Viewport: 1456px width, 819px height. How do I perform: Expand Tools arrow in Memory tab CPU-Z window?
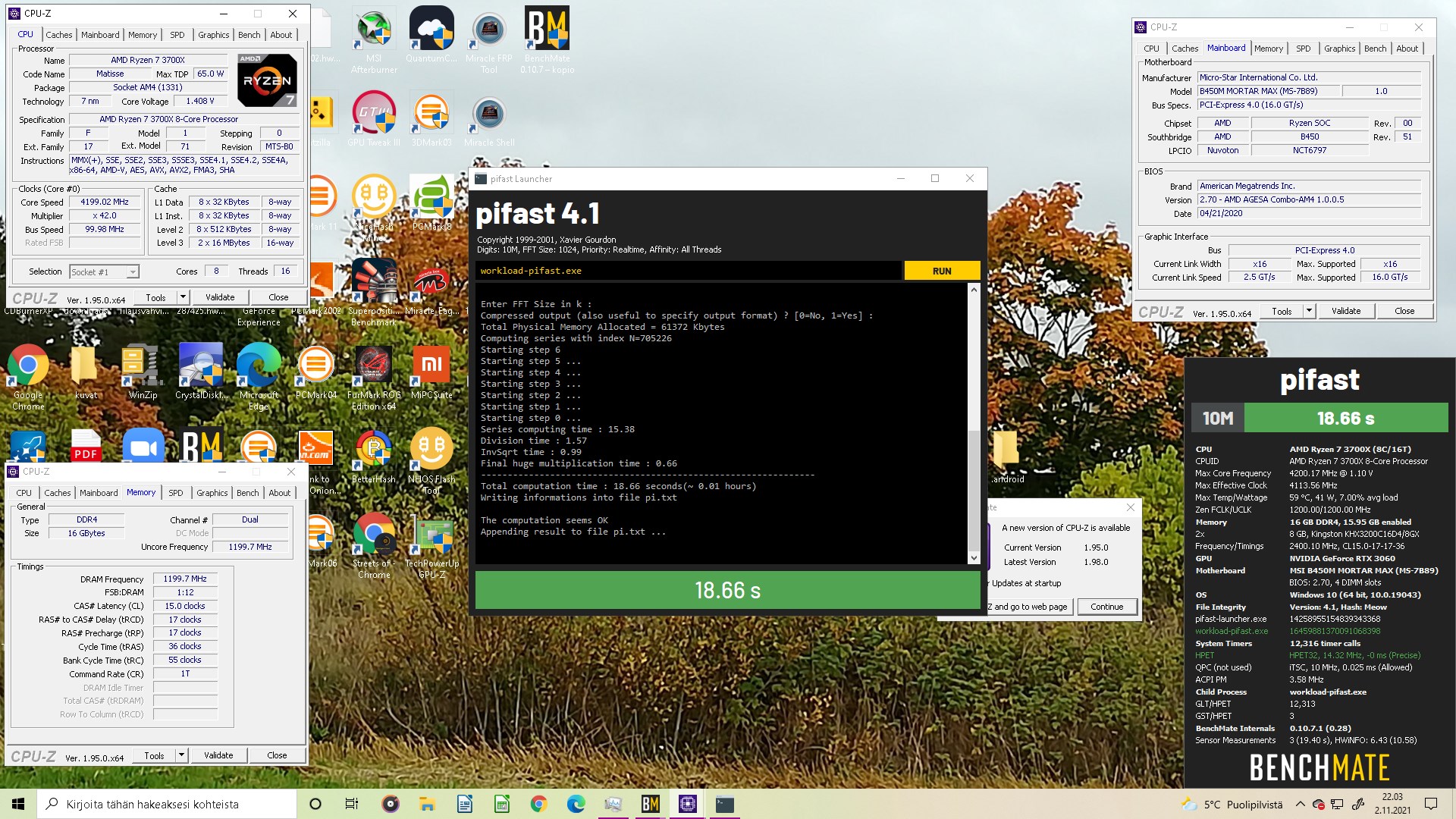coord(181,755)
